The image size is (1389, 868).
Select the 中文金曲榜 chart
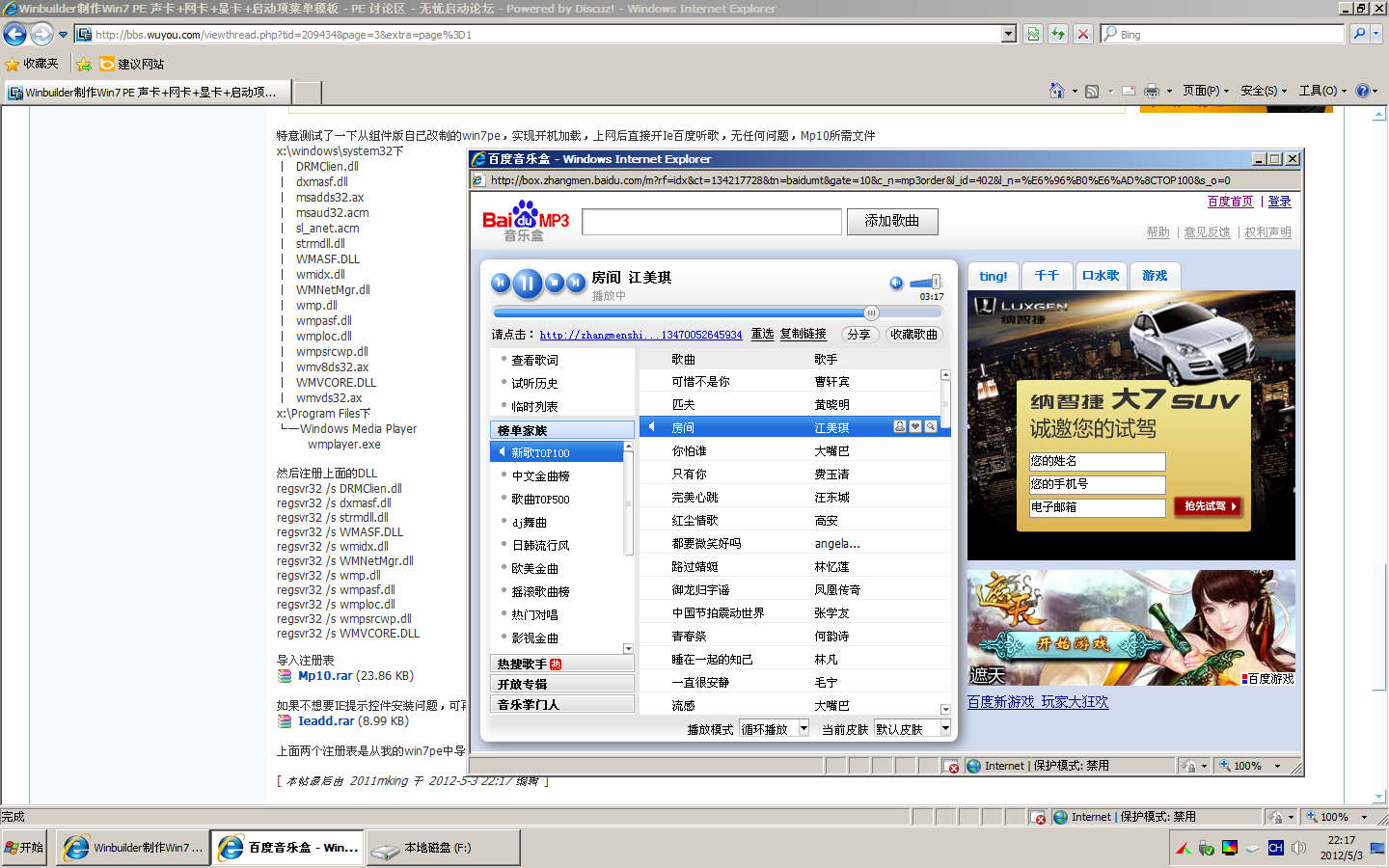click(x=540, y=475)
